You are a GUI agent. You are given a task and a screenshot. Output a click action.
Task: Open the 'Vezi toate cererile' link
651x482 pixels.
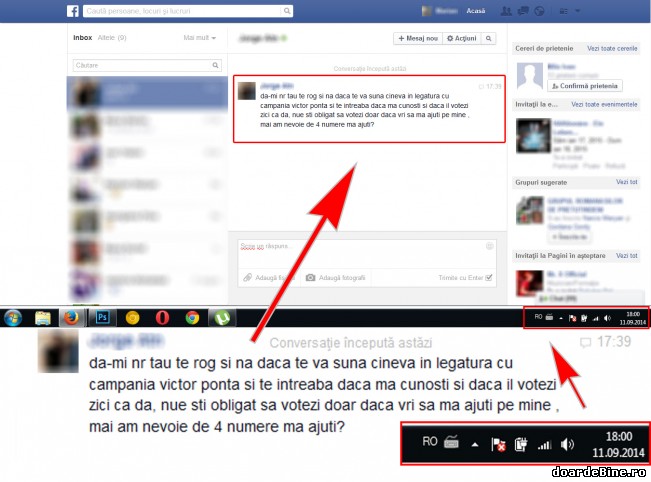[x=612, y=49]
